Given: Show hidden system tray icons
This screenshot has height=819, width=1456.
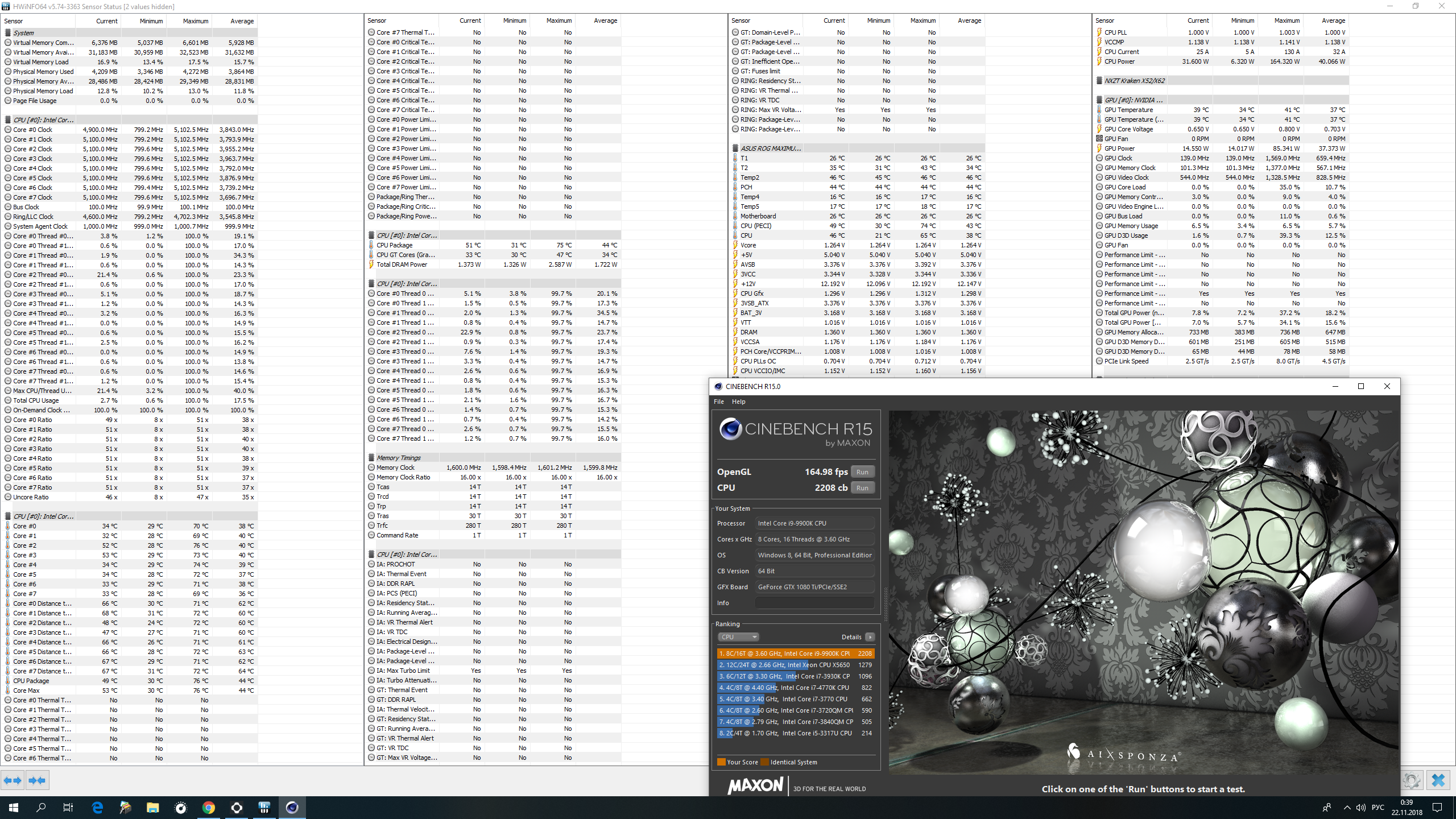Looking at the screenshot, I should [x=1347, y=808].
